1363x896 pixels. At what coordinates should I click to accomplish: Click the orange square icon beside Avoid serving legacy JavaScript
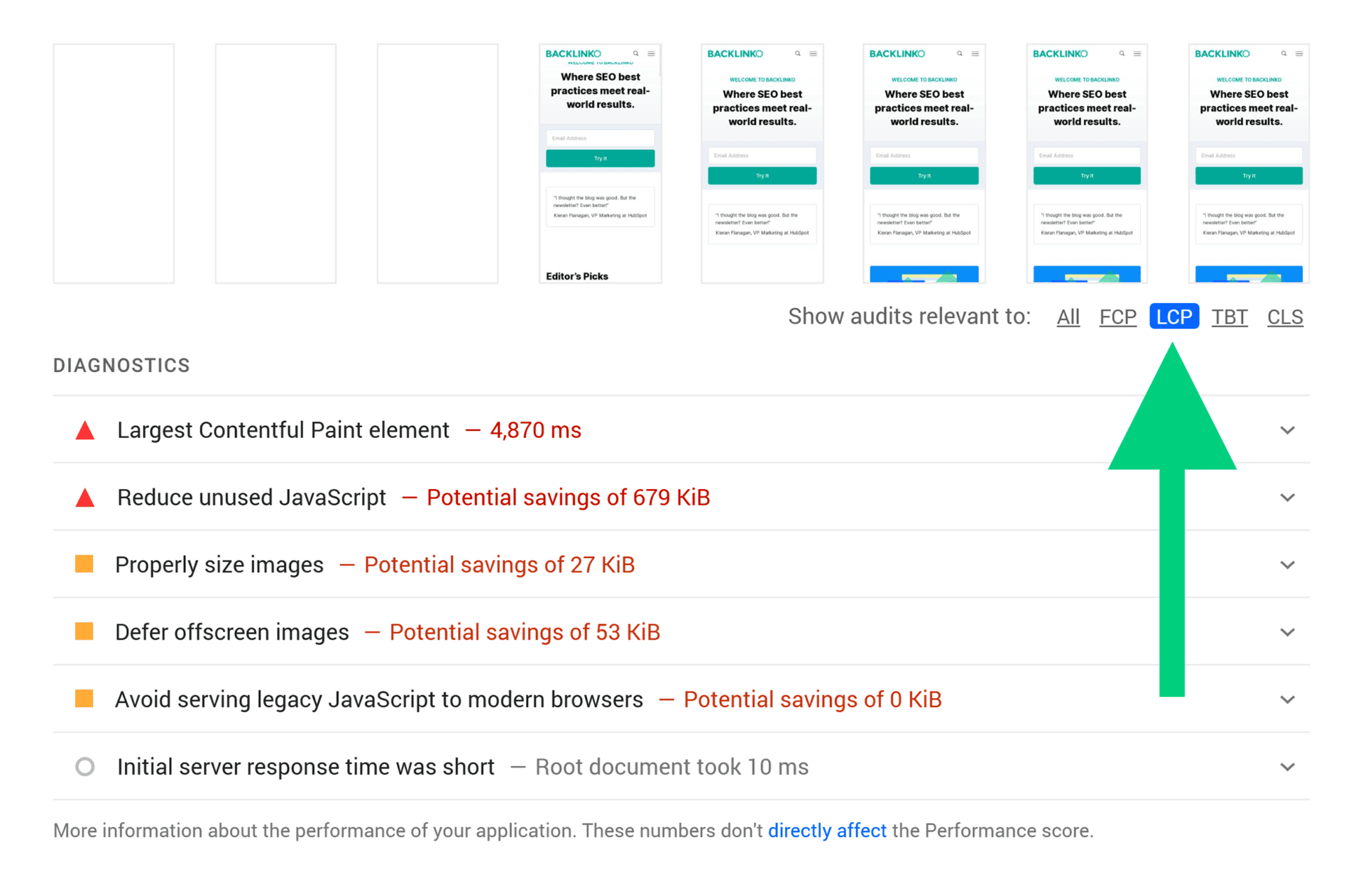click(x=85, y=699)
